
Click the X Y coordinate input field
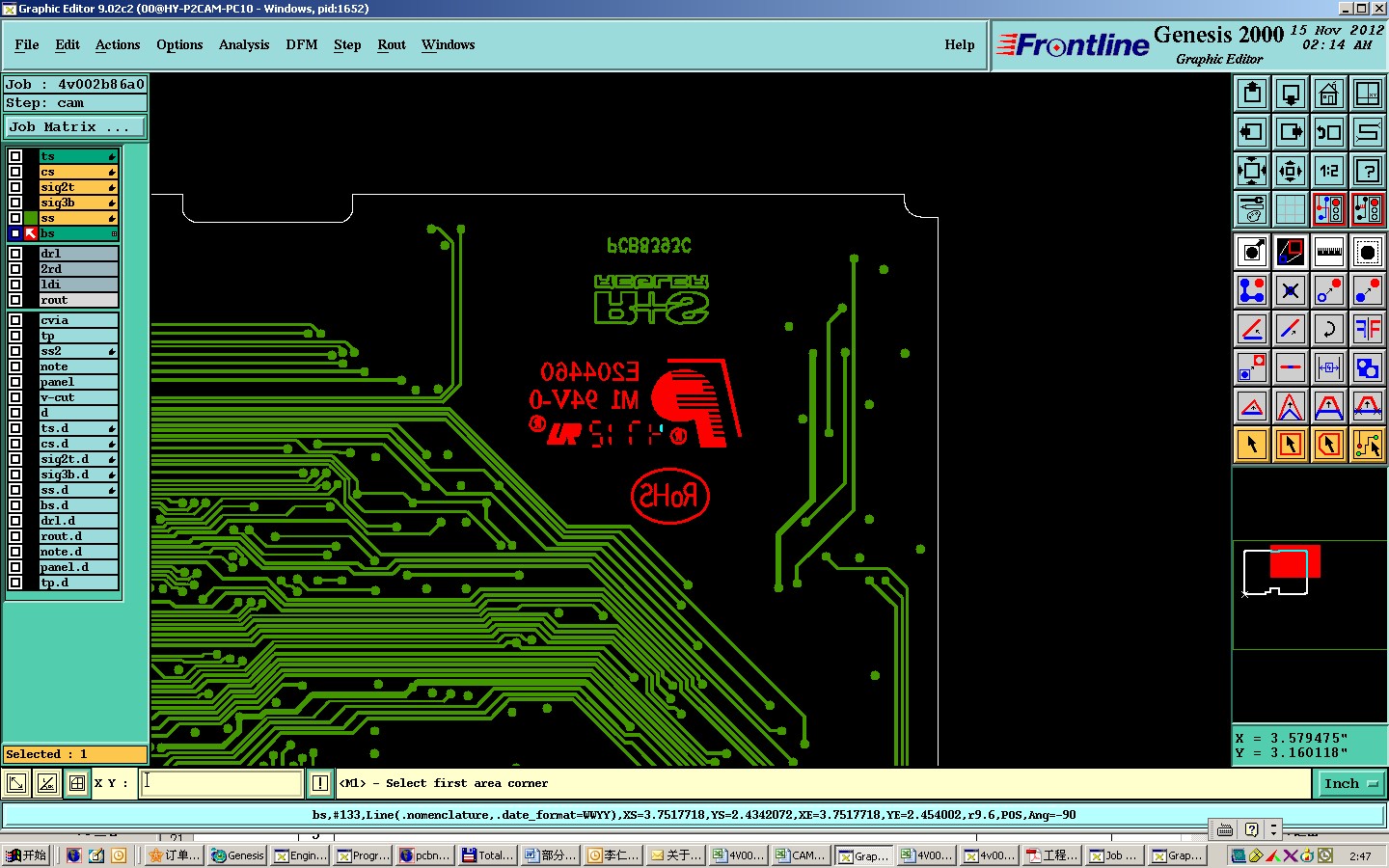(x=222, y=783)
